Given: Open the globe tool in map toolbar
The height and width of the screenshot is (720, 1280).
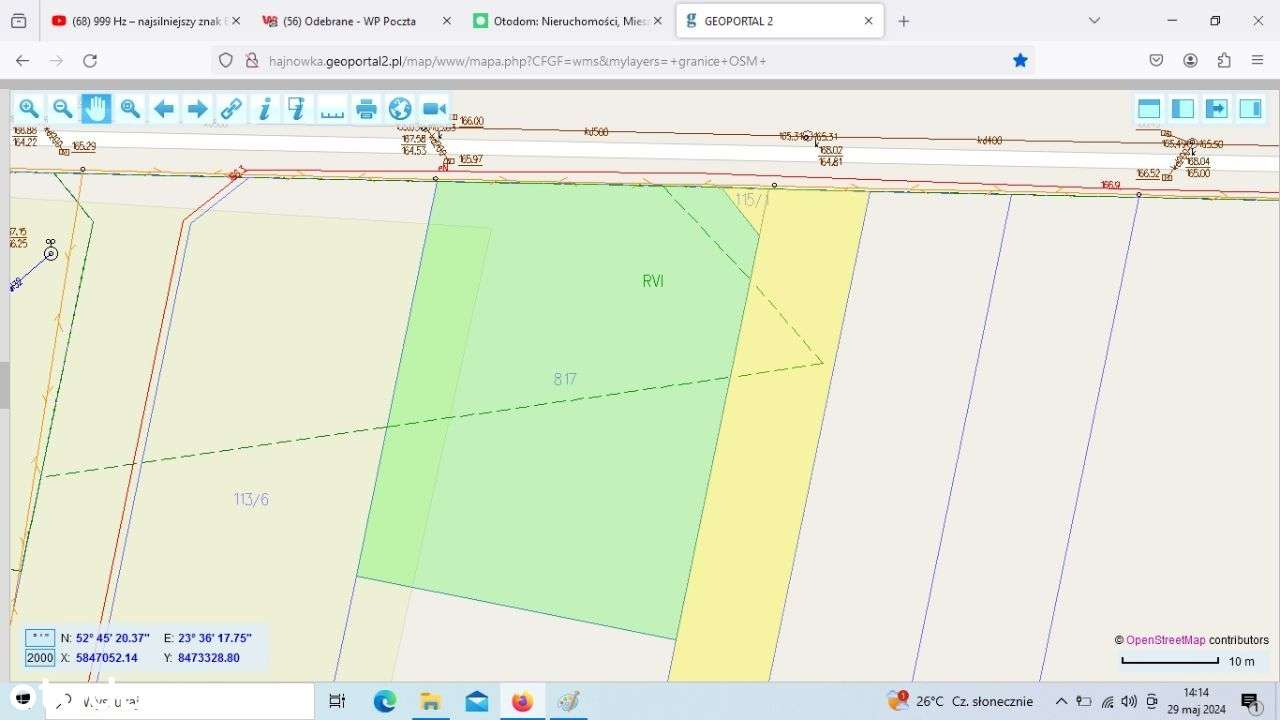Looking at the screenshot, I should tap(400, 109).
